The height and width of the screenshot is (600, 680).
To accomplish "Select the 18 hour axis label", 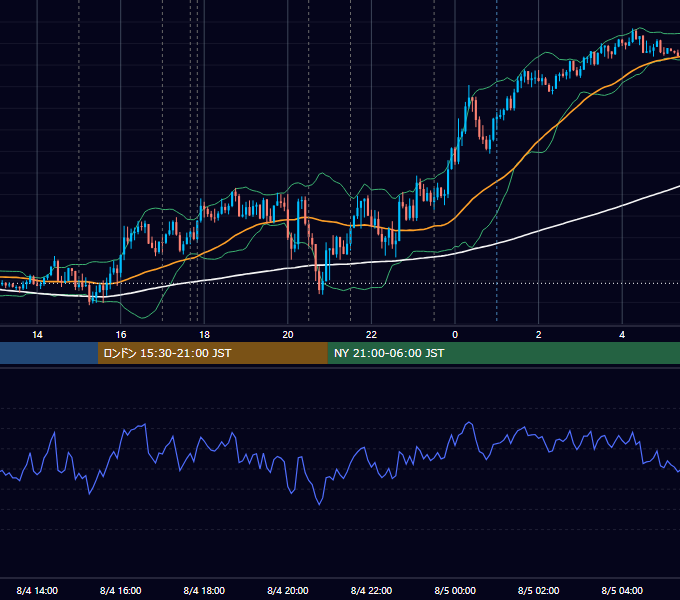I will (x=204, y=335).
